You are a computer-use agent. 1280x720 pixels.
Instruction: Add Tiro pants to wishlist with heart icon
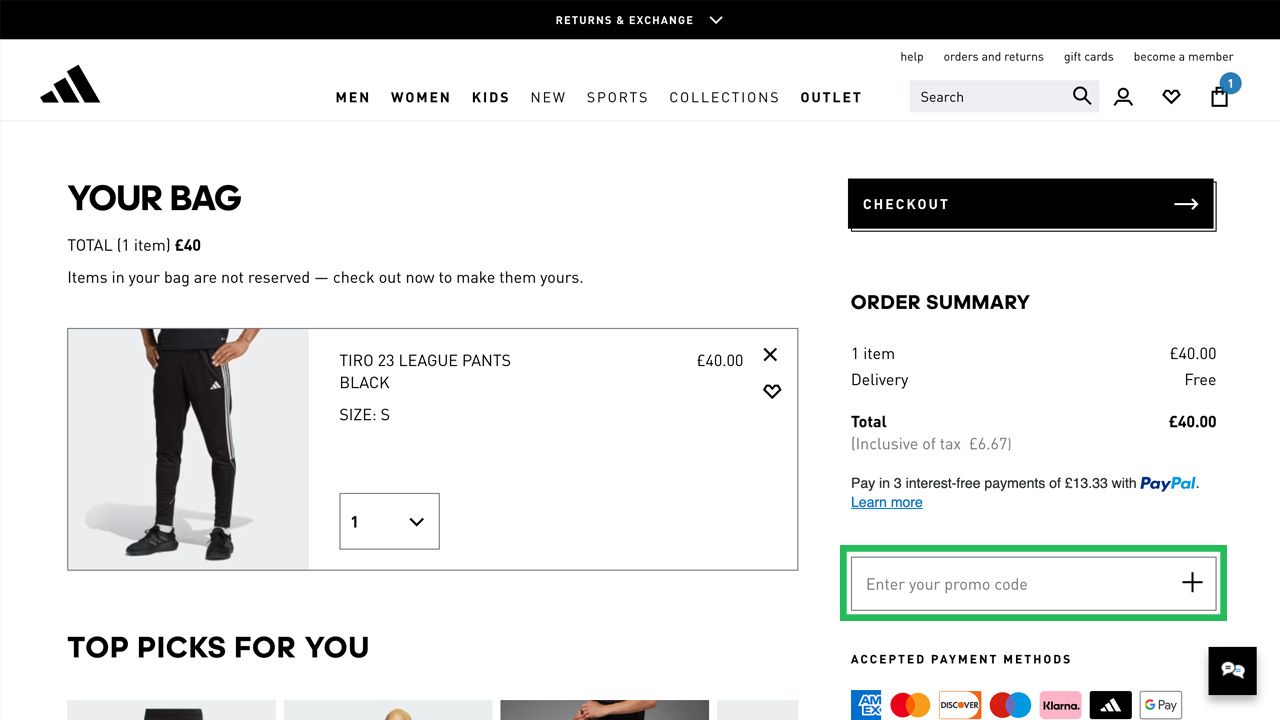pyautogui.click(x=772, y=391)
